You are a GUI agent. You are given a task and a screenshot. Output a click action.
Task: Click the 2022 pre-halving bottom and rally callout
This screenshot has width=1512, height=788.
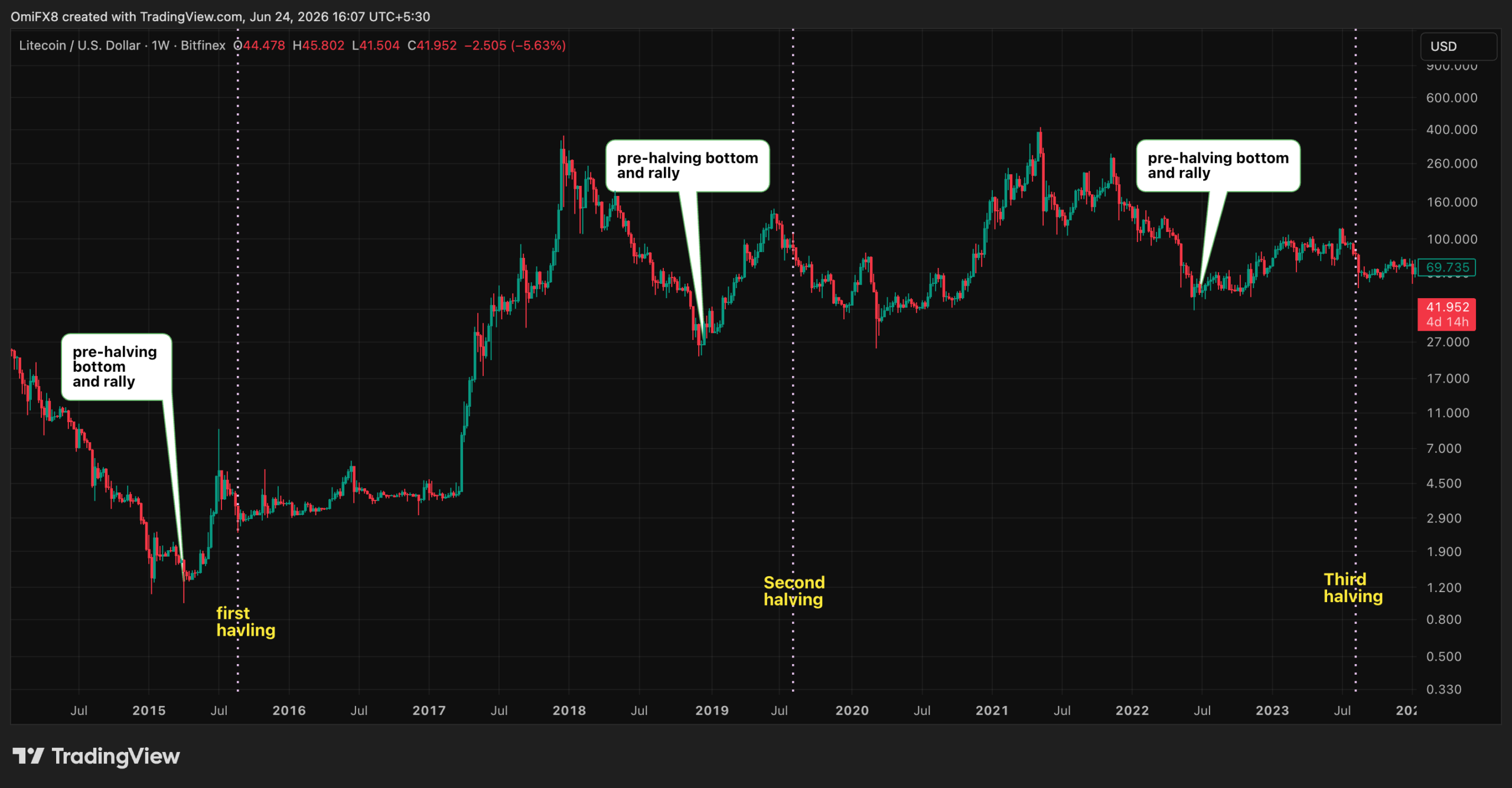coord(1218,166)
